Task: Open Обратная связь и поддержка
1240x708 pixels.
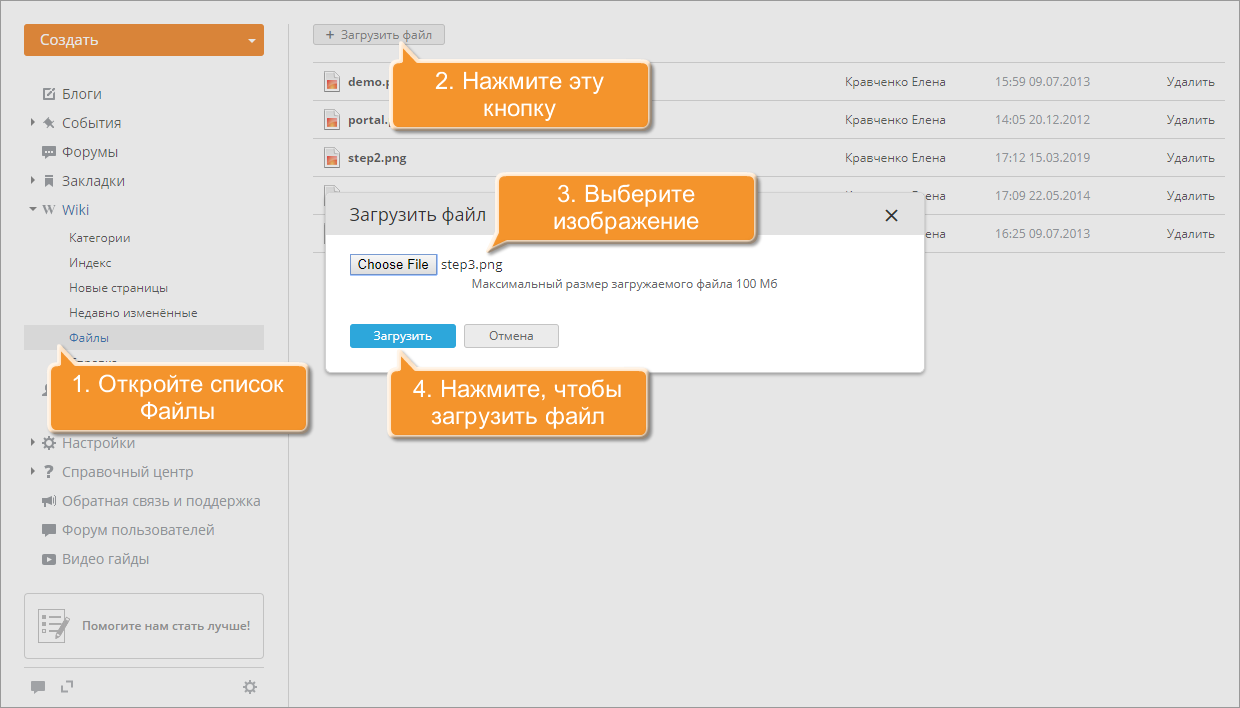Action: tap(161, 501)
